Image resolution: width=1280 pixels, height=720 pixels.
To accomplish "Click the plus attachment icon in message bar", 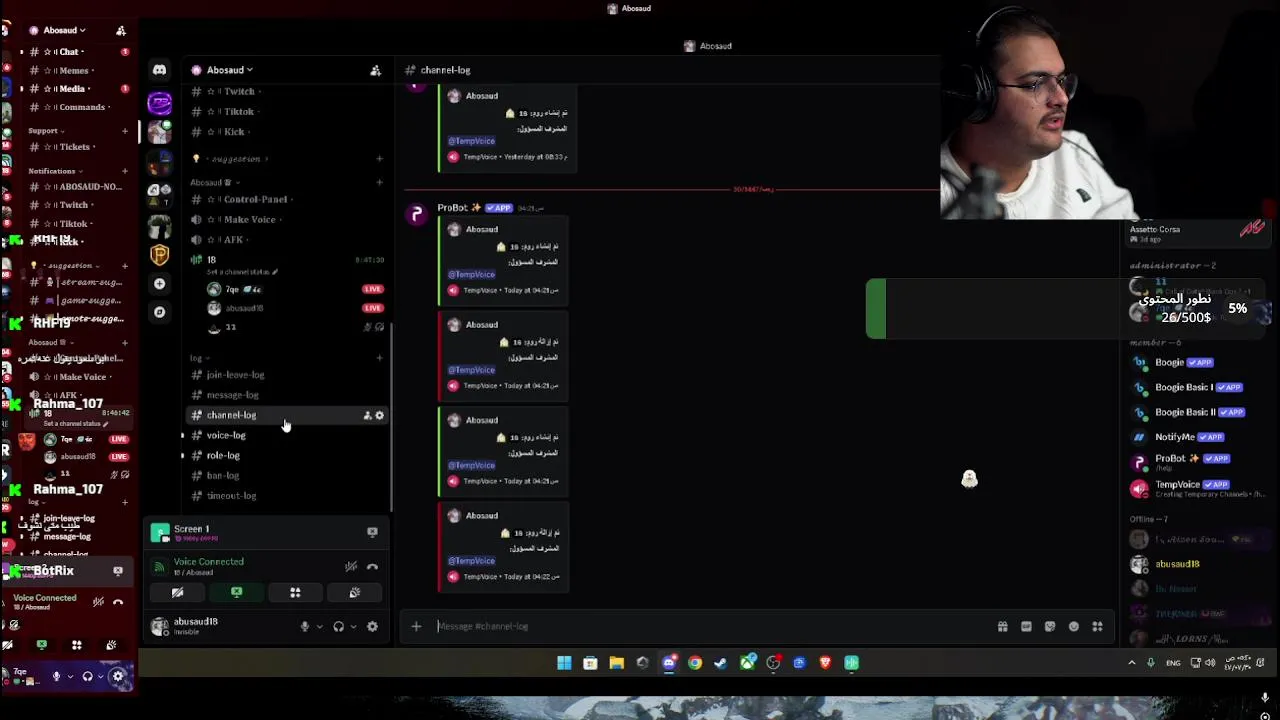I will pos(416,626).
